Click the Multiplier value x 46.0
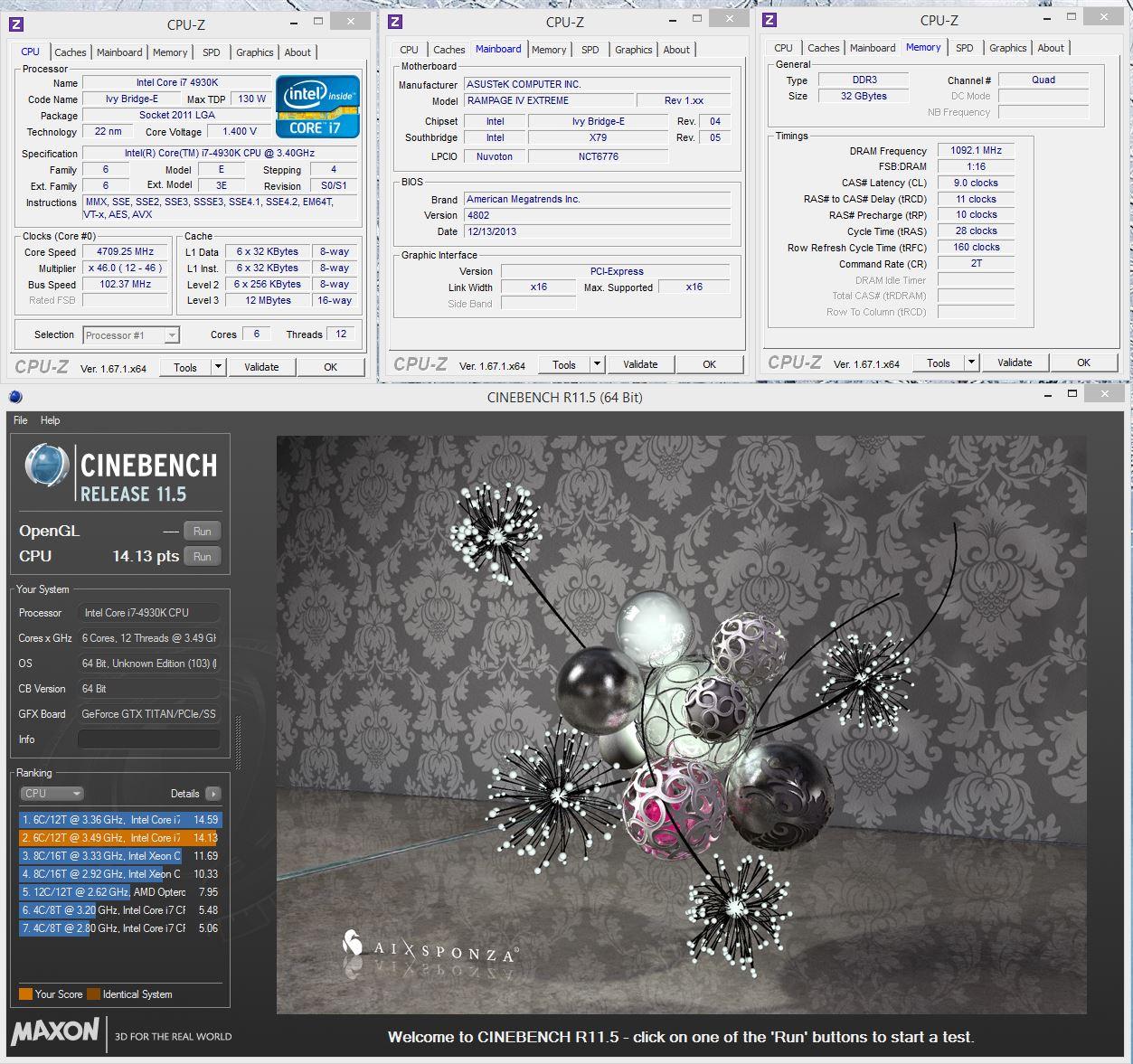 point(127,268)
